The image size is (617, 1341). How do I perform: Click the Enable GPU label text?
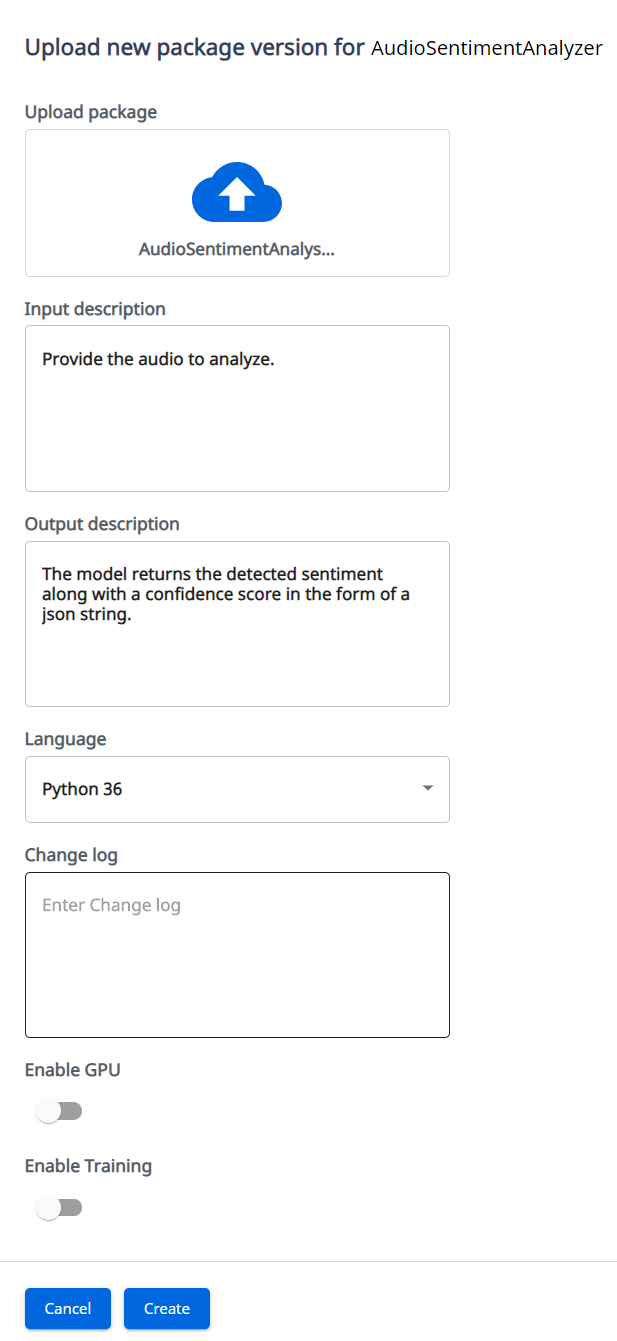[72, 1070]
